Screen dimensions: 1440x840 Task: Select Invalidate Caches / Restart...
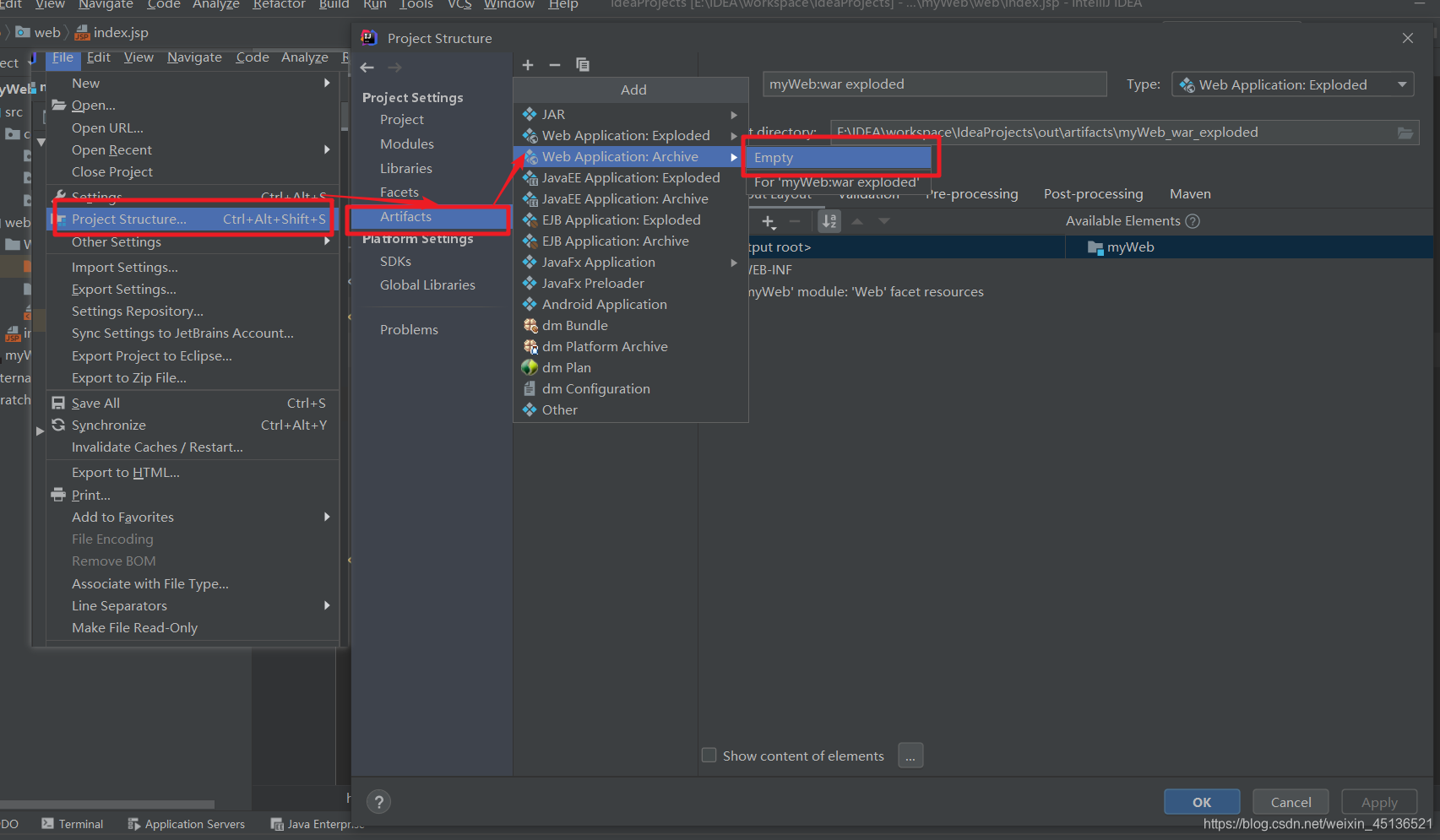157,447
